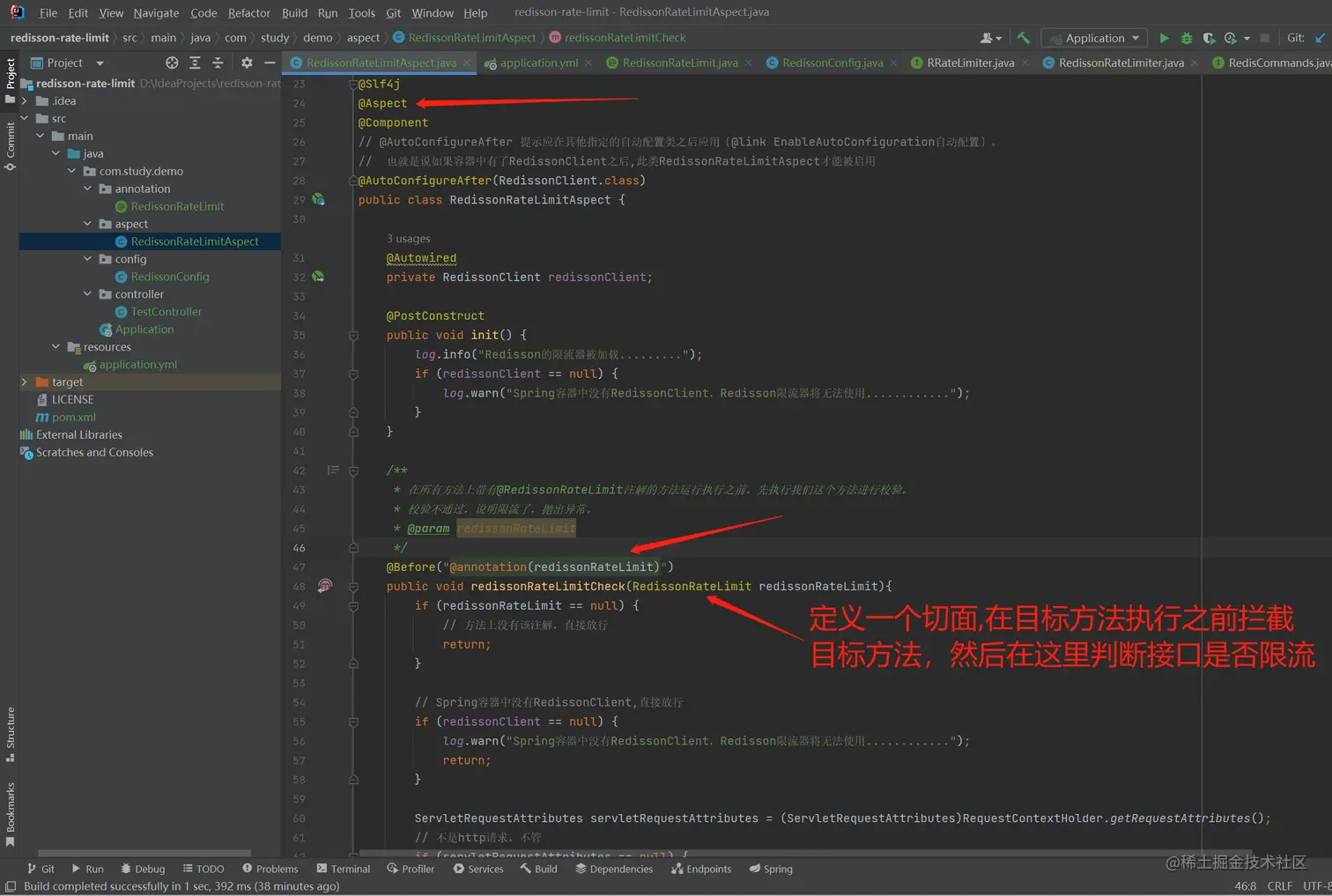
Task: Open the Build menu
Action: (x=294, y=13)
